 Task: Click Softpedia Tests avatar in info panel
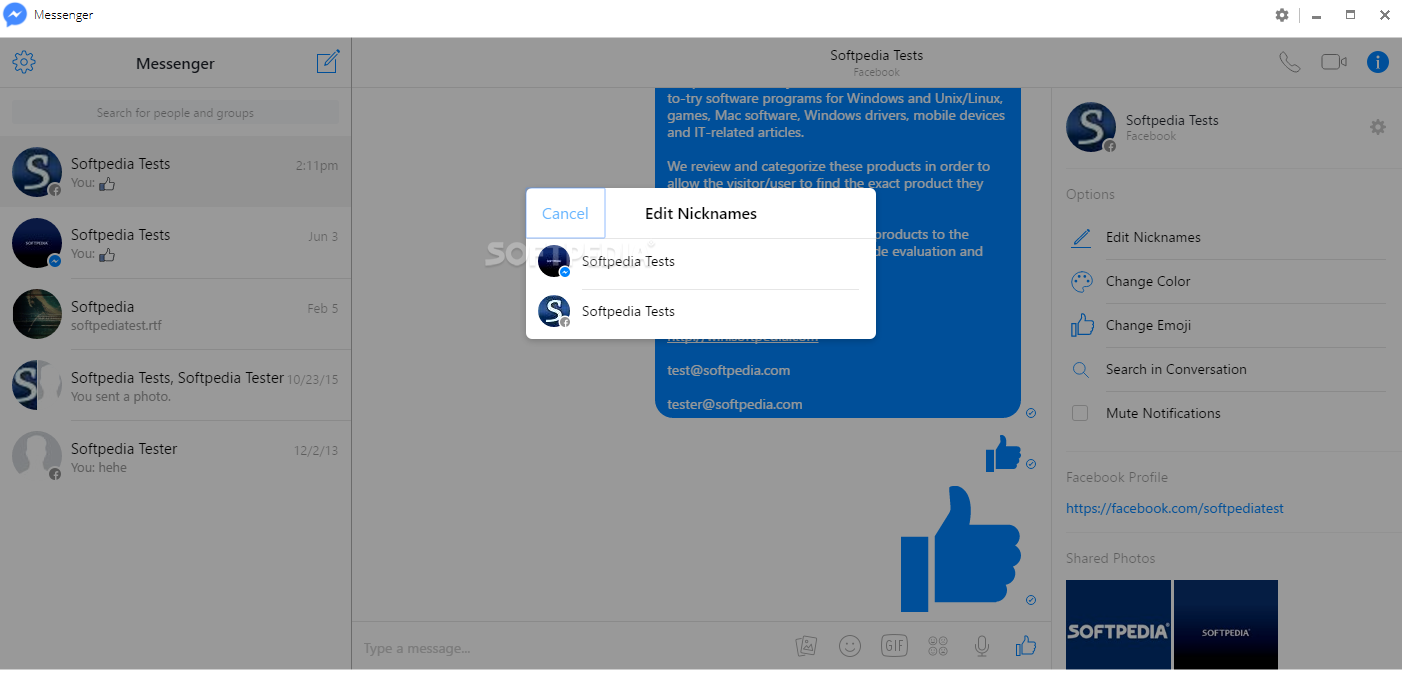[x=1091, y=127]
